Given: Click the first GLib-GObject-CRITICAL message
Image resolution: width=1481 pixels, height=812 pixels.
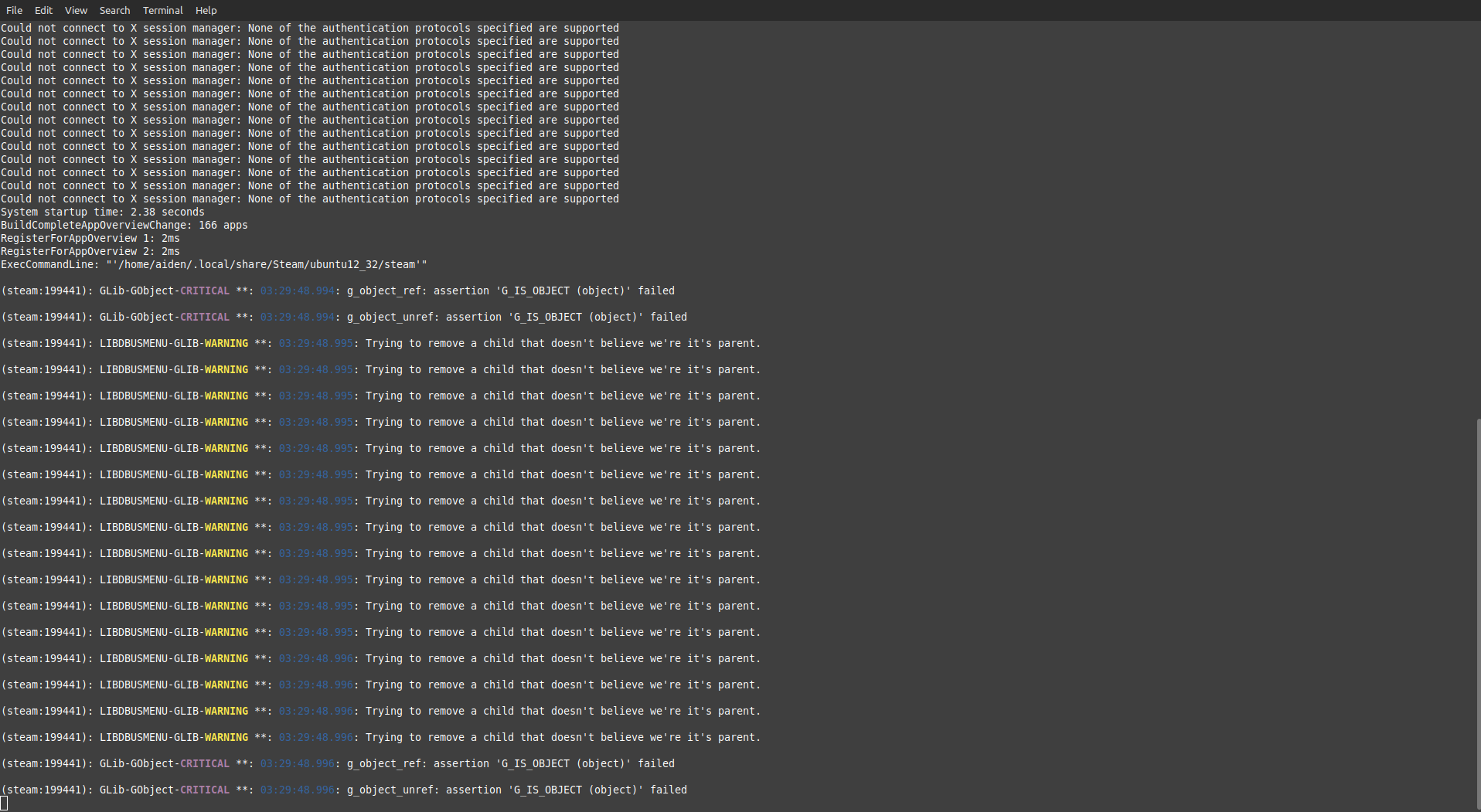Looking at the screenshot, I should pos(337,290).
